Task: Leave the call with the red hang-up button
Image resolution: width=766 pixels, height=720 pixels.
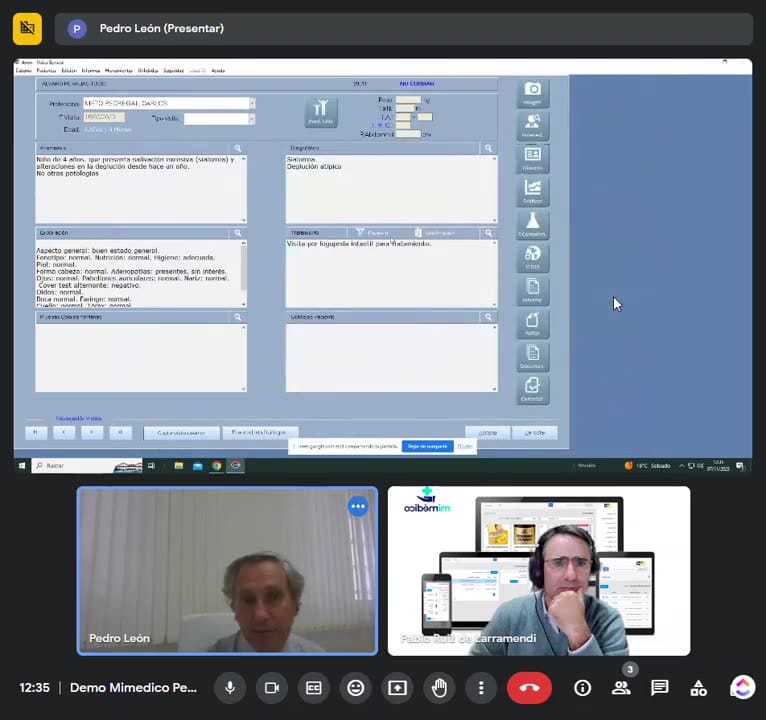Action: pyautogui.click(x=530, y=688)
